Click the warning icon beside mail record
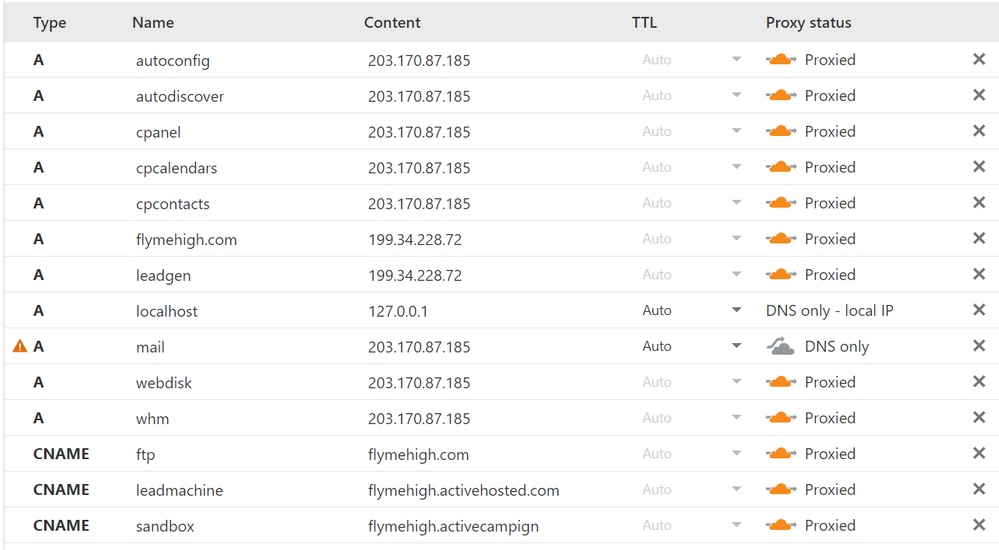This screenshot has width=999, height=550. click(19, 347)
